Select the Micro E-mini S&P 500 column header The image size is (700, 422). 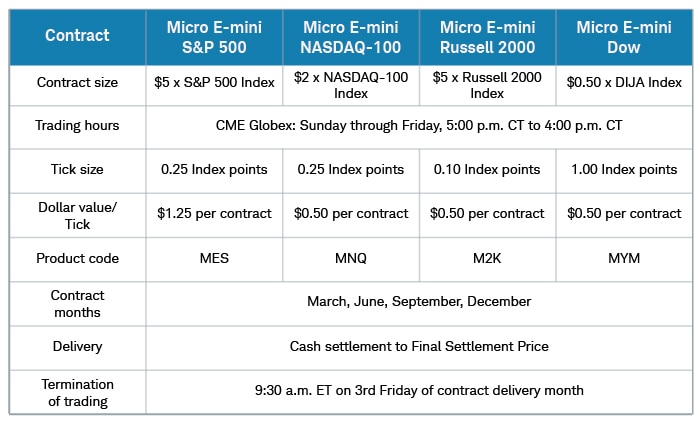click(214, 36)
